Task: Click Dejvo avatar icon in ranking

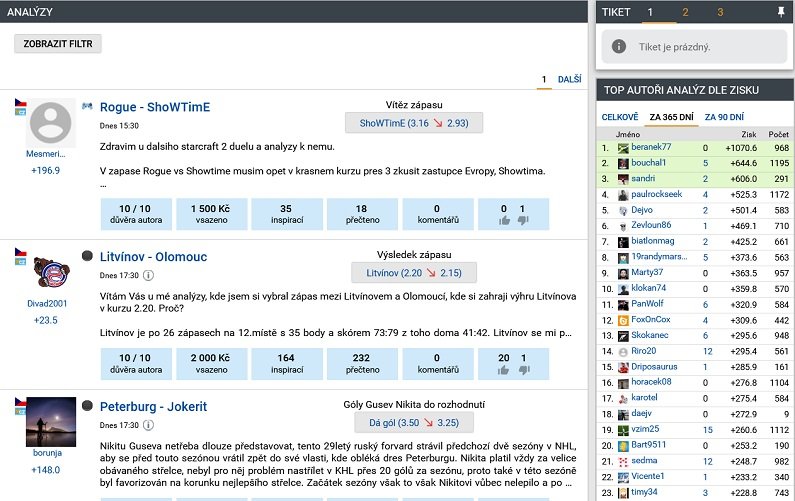Action: click(x=623, y=210)
